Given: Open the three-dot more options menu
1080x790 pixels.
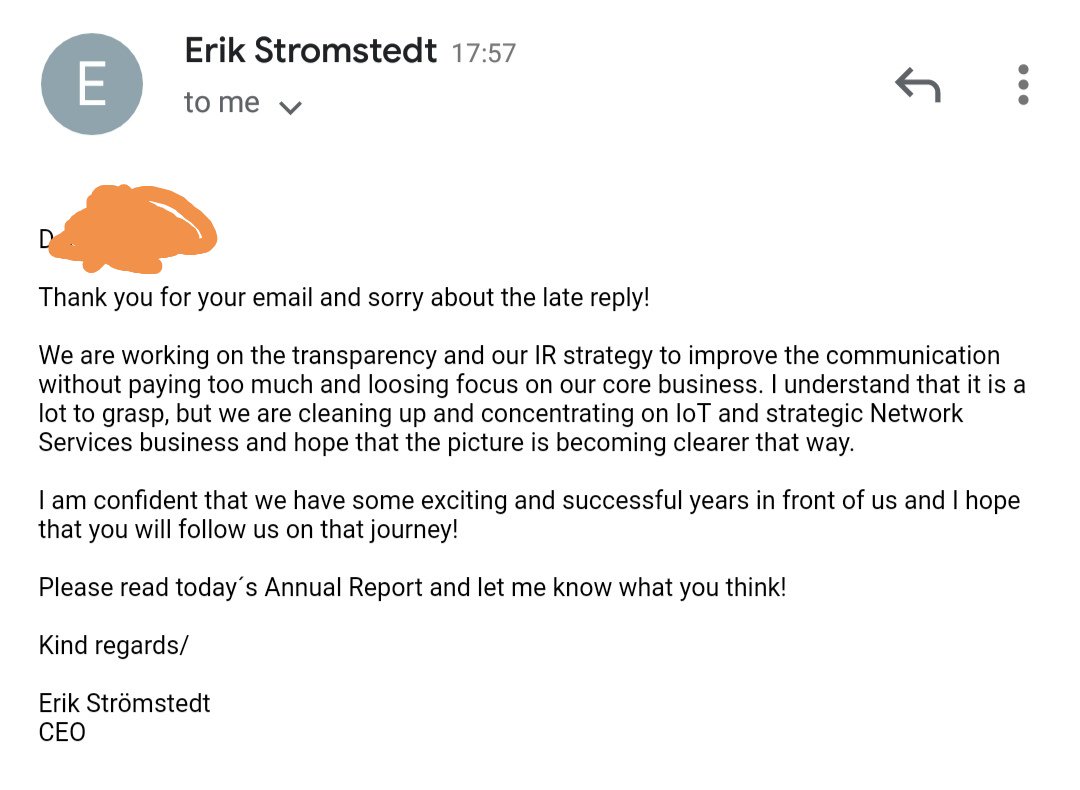Looking at the screenshot, I should (1023, 85).
